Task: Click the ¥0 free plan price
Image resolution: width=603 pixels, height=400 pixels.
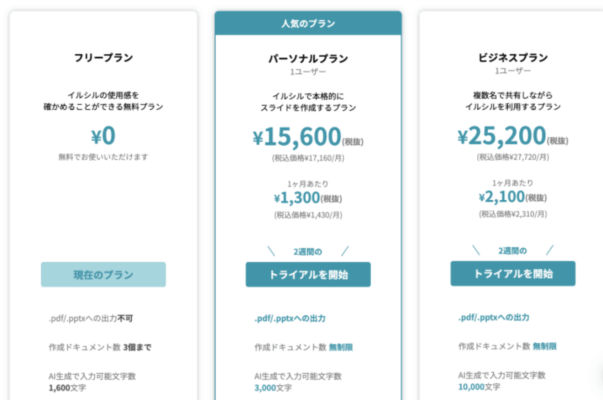Action: pos(103,136)
